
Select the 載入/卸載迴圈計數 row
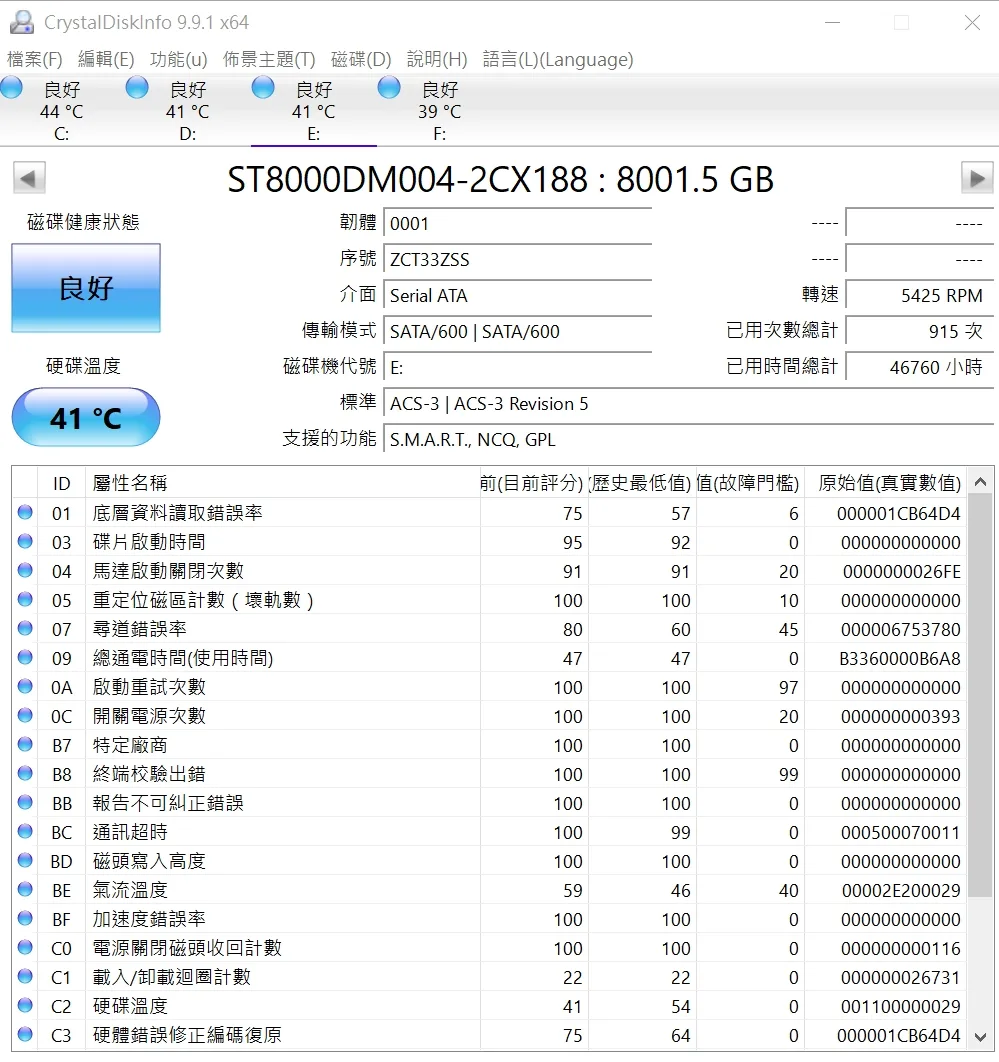pos(490,977)
